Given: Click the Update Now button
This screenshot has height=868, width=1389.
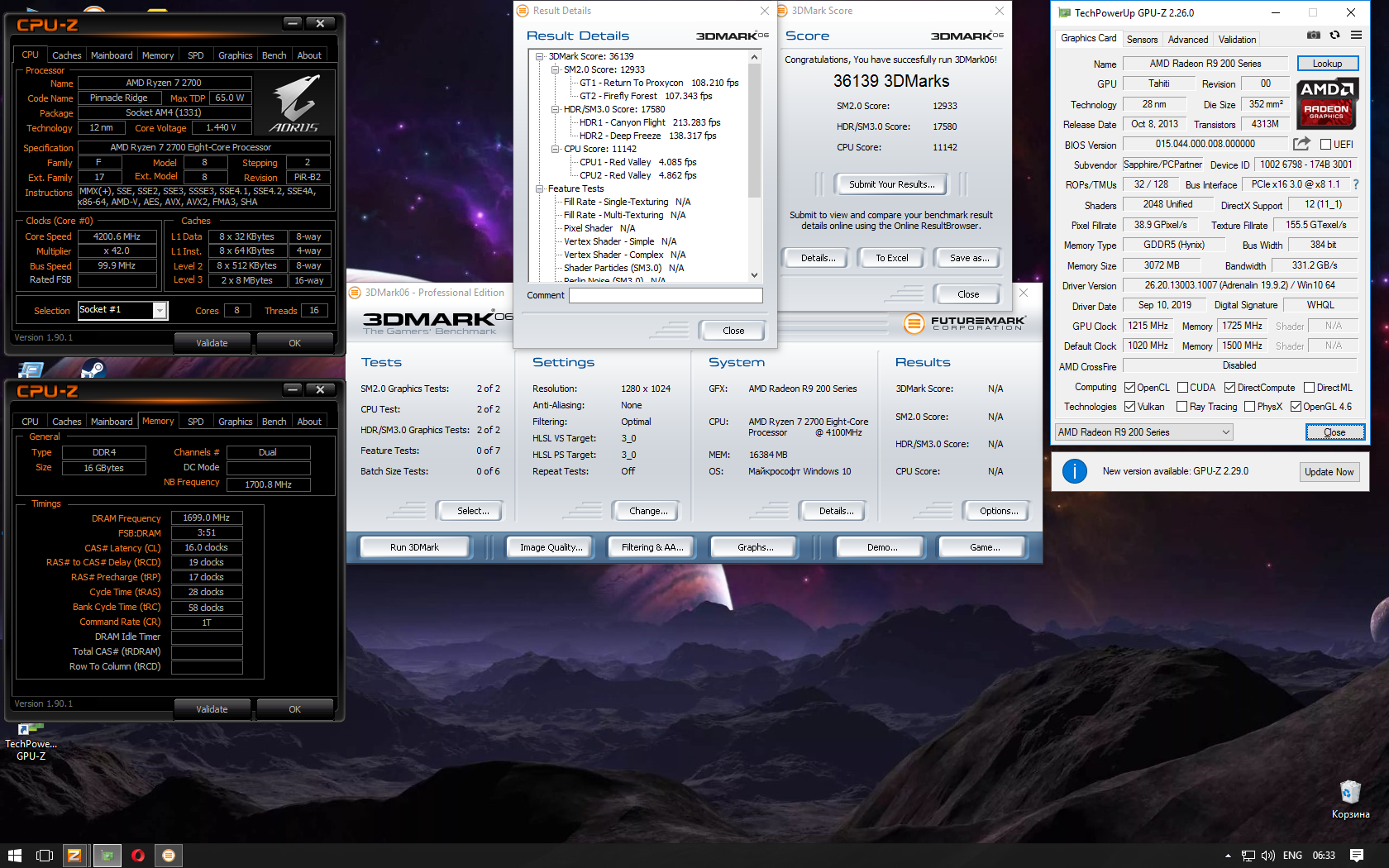Looking at the screenshot, I should click(x=1329, y=472).
